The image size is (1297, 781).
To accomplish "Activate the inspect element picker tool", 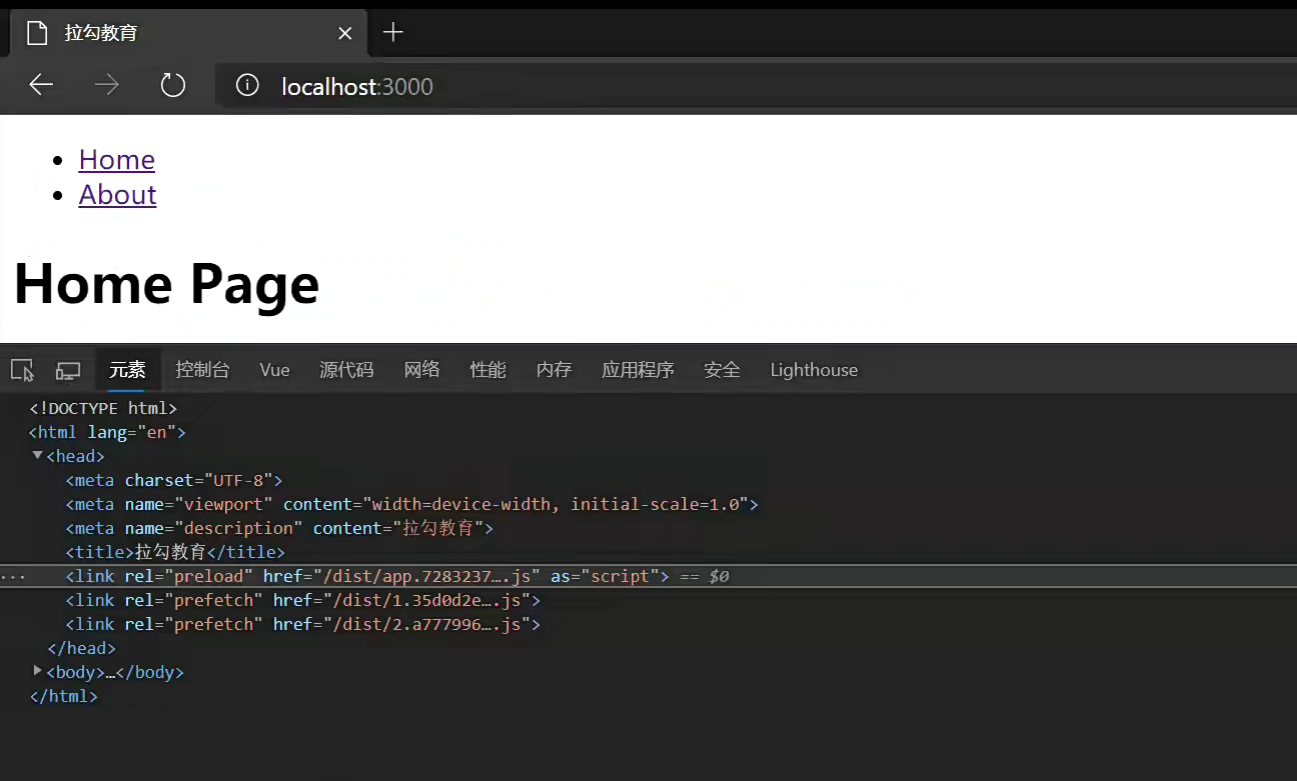I will 22,370.
